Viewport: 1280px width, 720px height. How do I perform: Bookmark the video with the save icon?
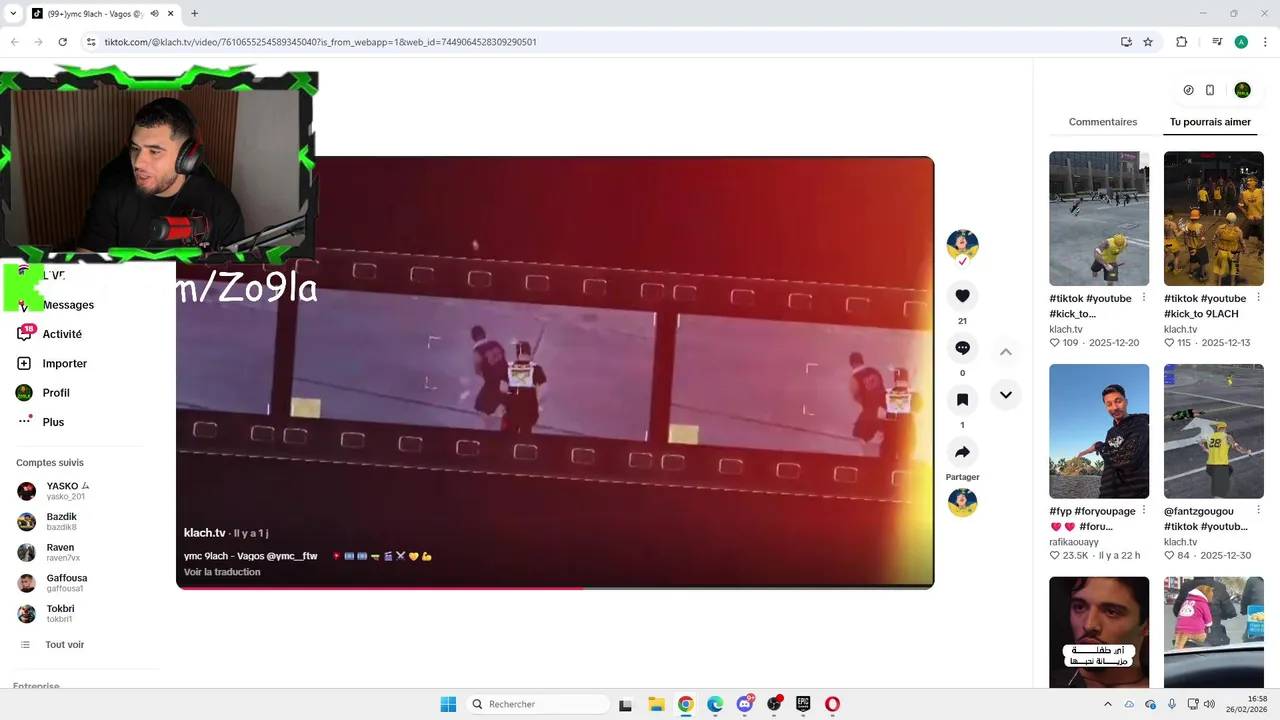962,400
